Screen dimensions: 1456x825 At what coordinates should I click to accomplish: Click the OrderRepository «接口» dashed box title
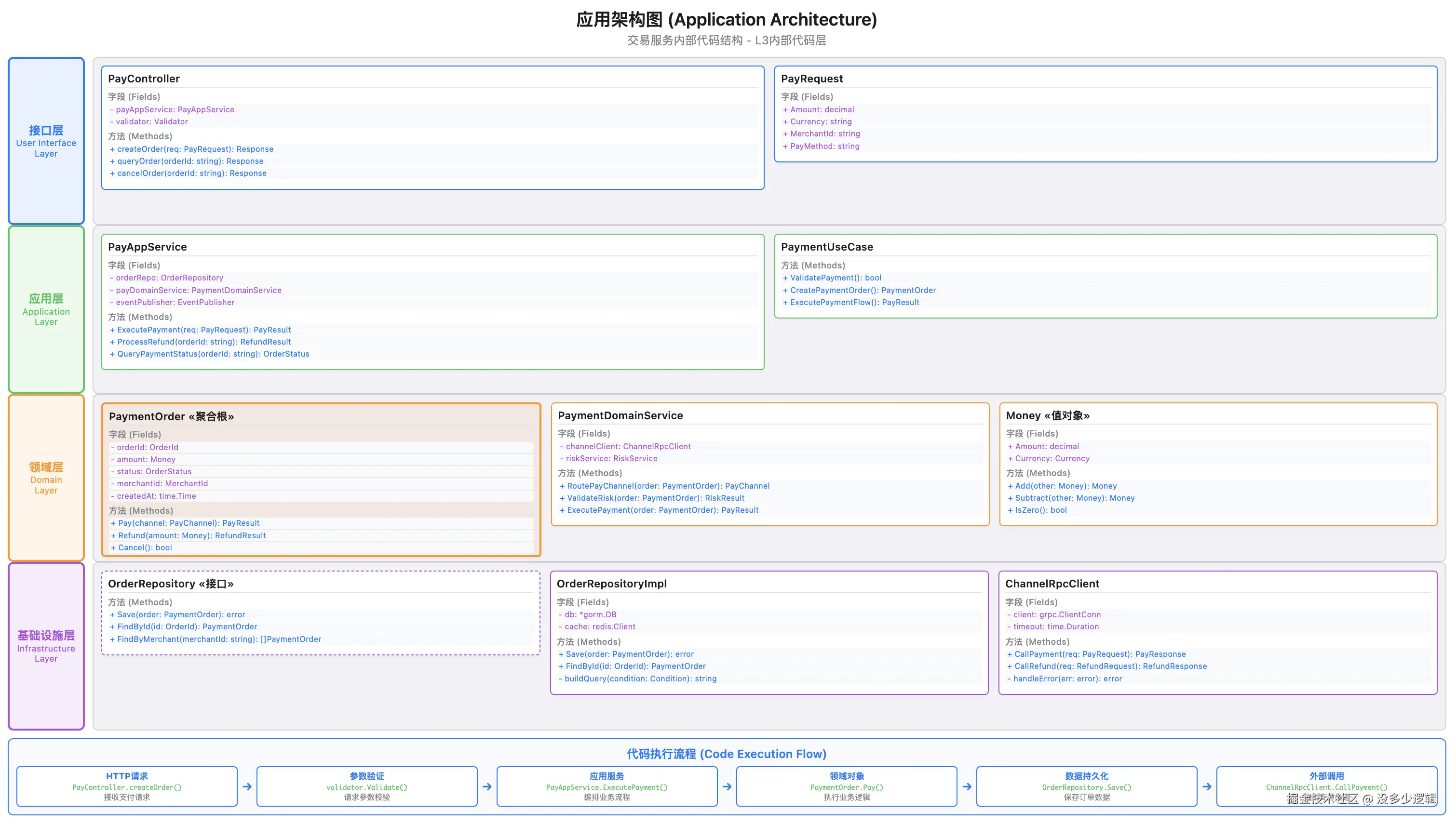[171, 584]
